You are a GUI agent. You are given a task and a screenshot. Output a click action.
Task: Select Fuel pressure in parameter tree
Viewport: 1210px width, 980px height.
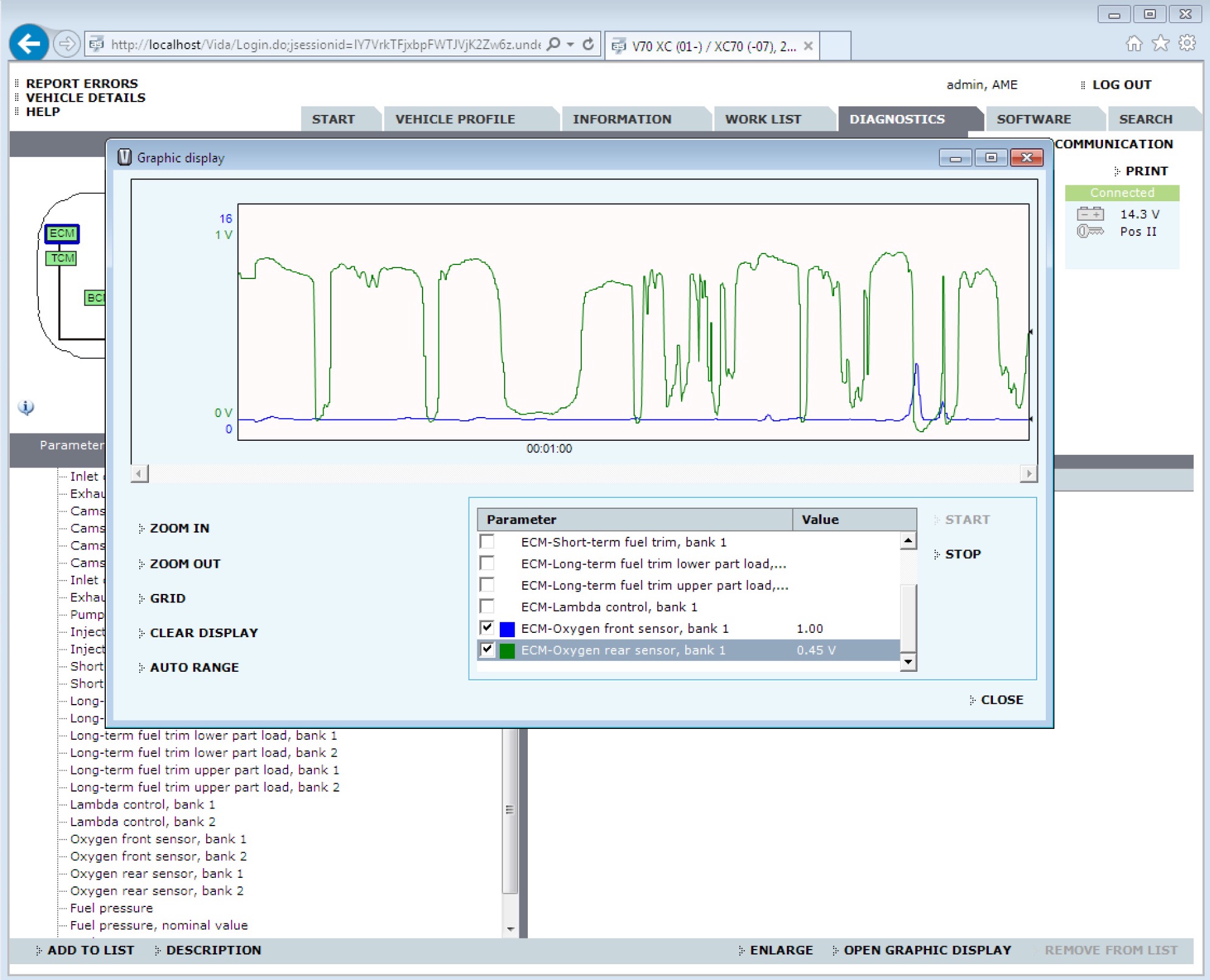[x=111, y=908]
